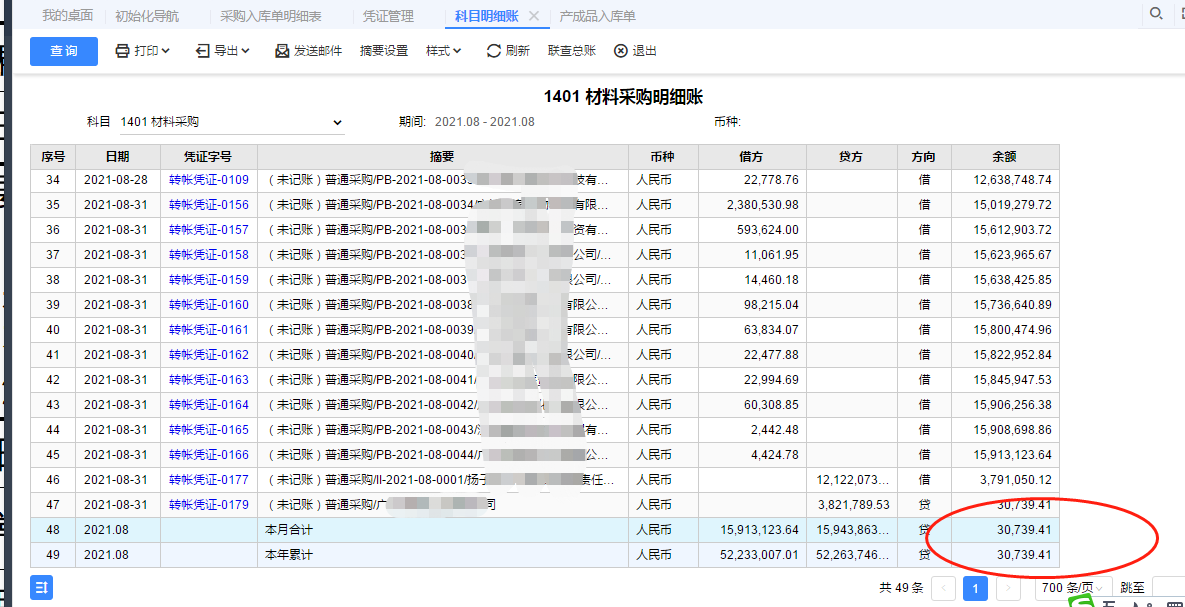The width and height of the screenshot is (1185, 607).
Task: Click the export arrow icon
Action: (x=203, y=51)
